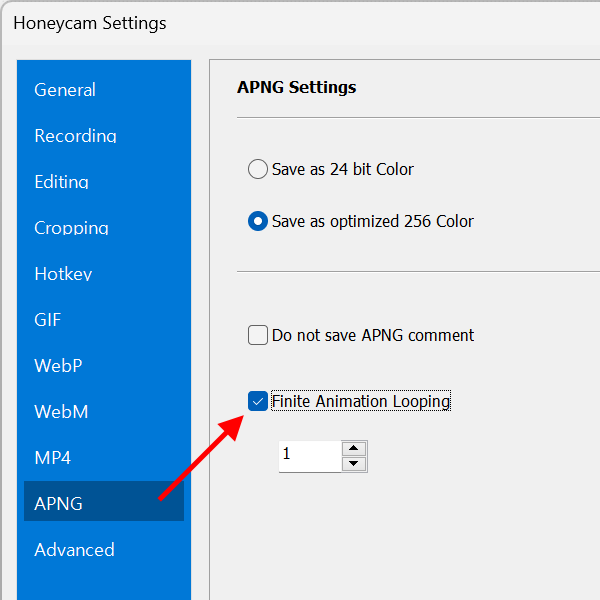Viewport: 600px width, 600px height.
Task: Click the loop count number field
Action: click(308, 455)
